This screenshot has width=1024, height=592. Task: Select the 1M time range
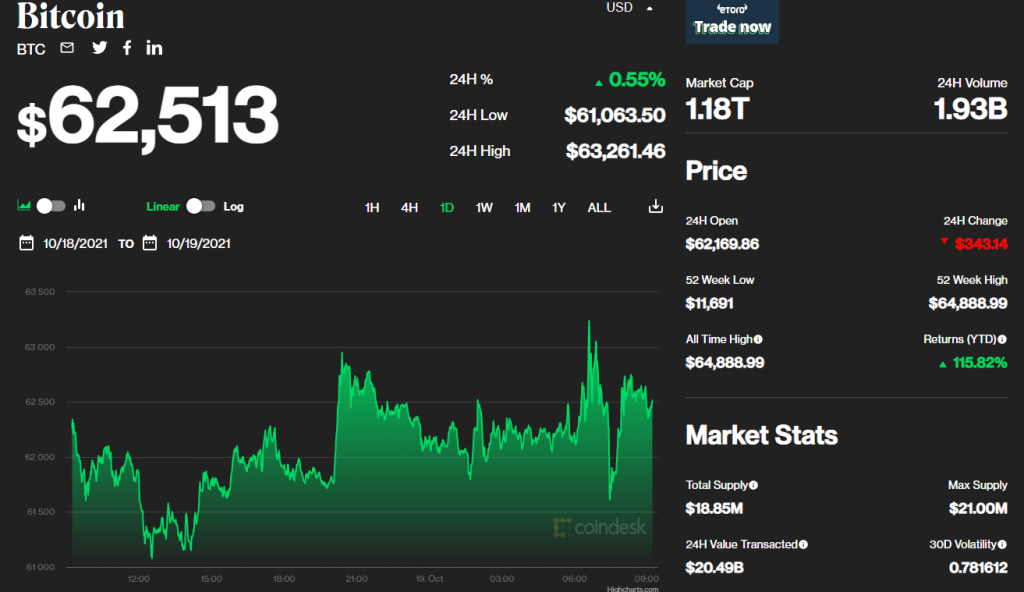coord(522,208)
